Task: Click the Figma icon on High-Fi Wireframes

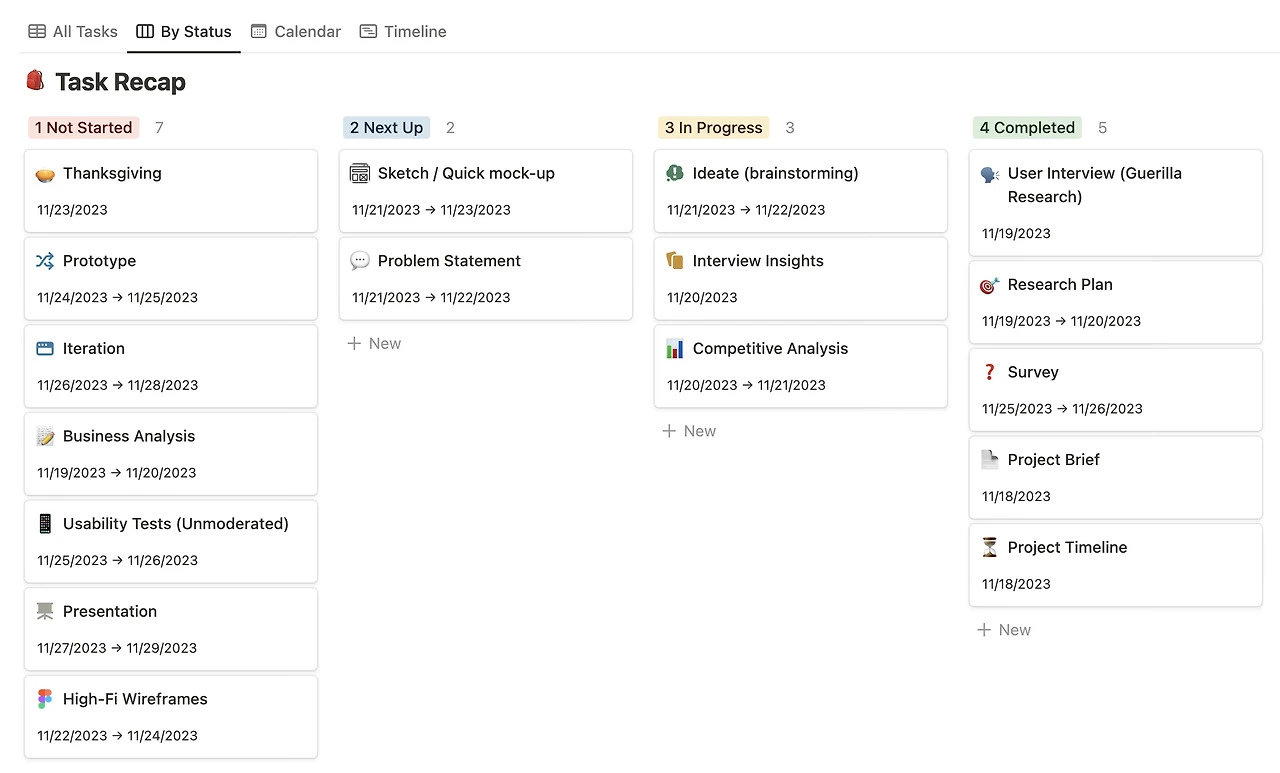Action: coord(45,699)
